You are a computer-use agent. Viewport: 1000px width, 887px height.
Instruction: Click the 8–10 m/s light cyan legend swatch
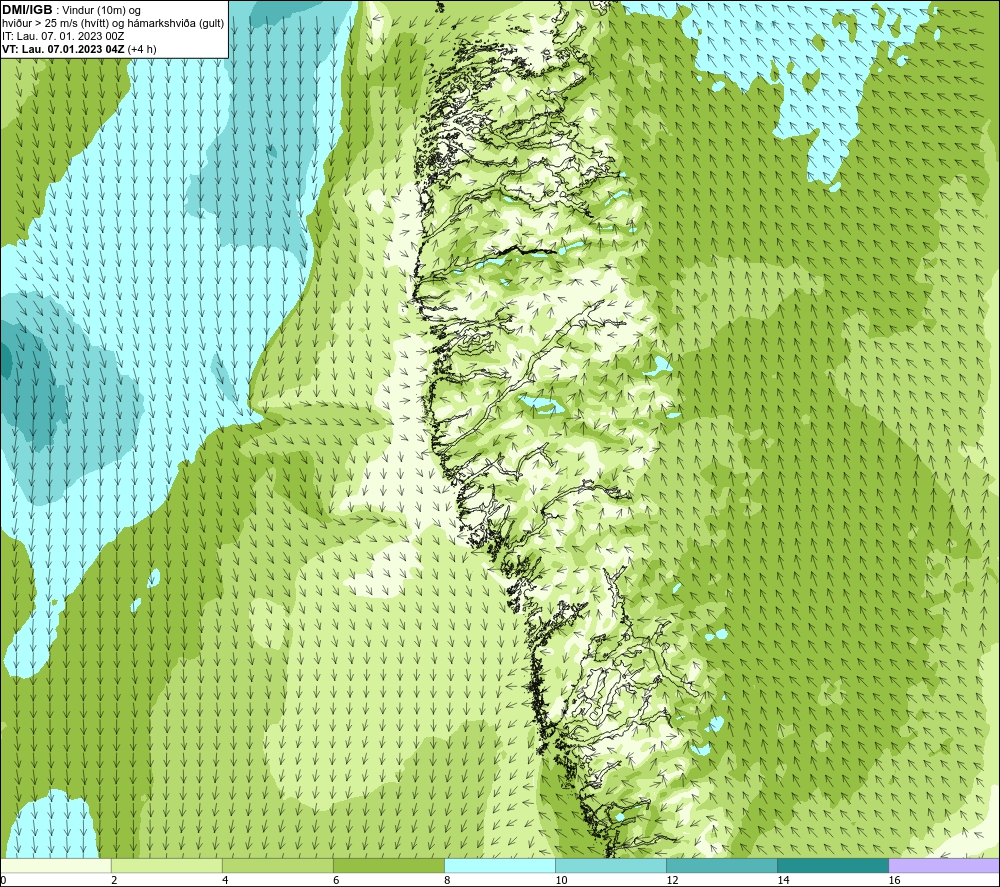[500, 865]
